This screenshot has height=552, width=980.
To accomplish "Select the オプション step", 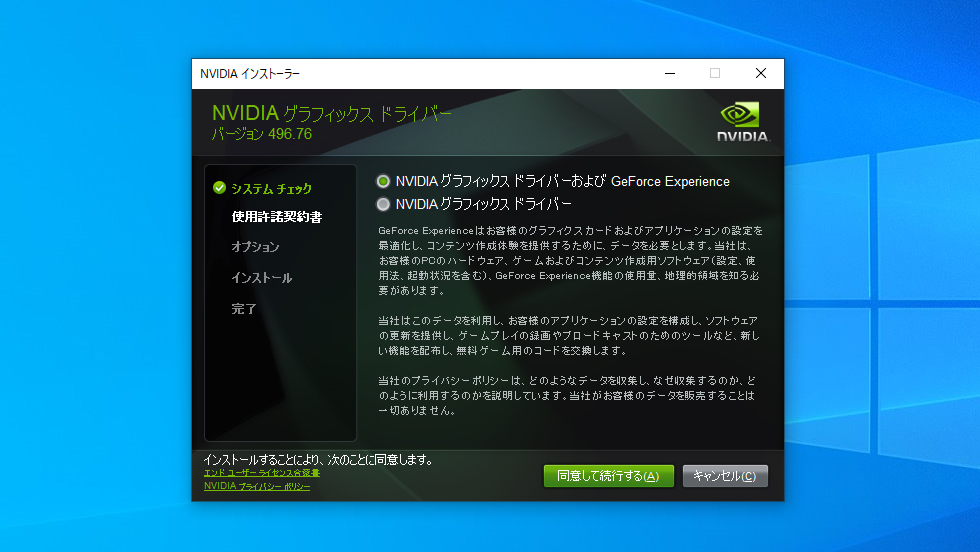I will [255, 246].
